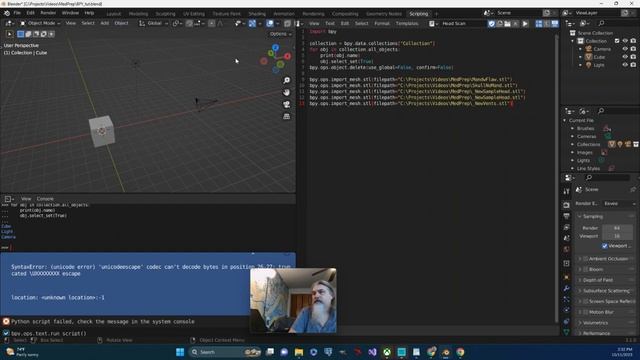The image size is (640, 360).
Task: Click the zoom magnifier in the viewport gizmo column
Action: [x=287, y=80]
